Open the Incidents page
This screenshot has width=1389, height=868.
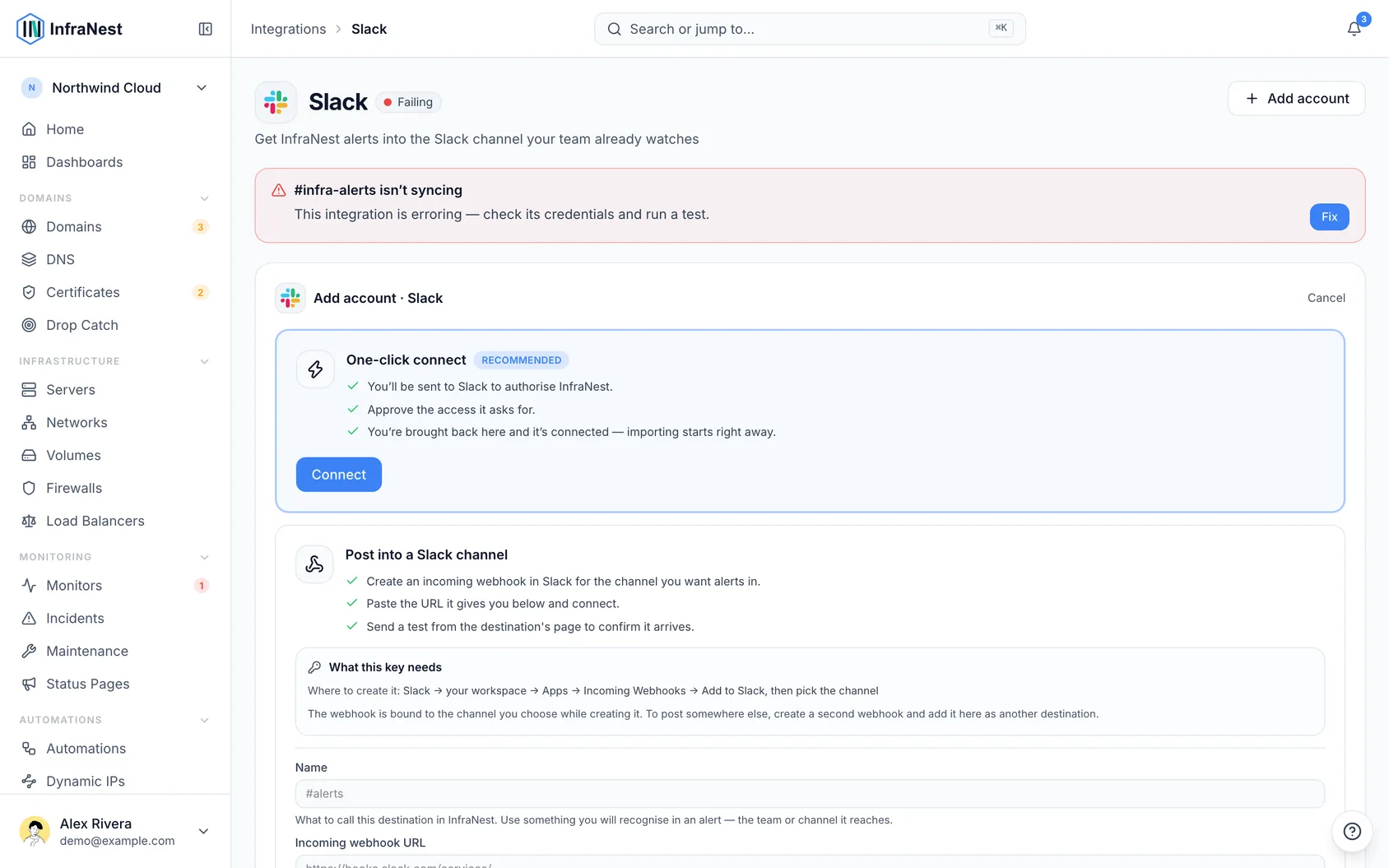click(115, 618)
